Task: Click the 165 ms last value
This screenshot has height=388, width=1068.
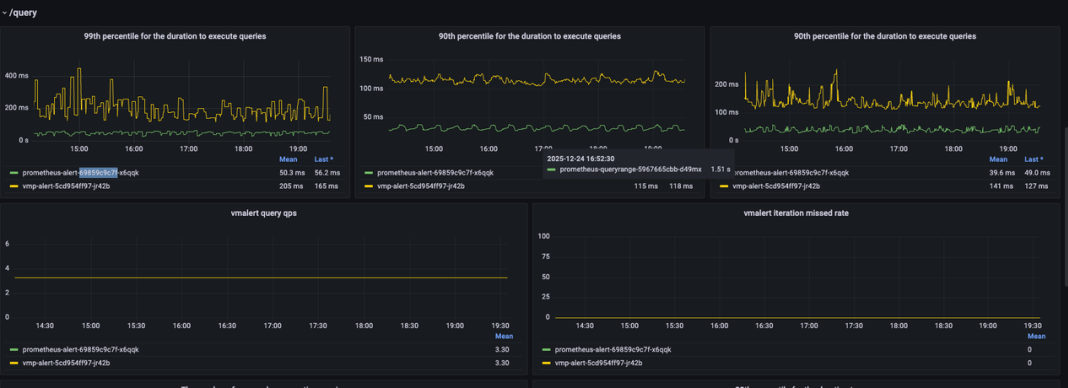Action: click(325, 186)
